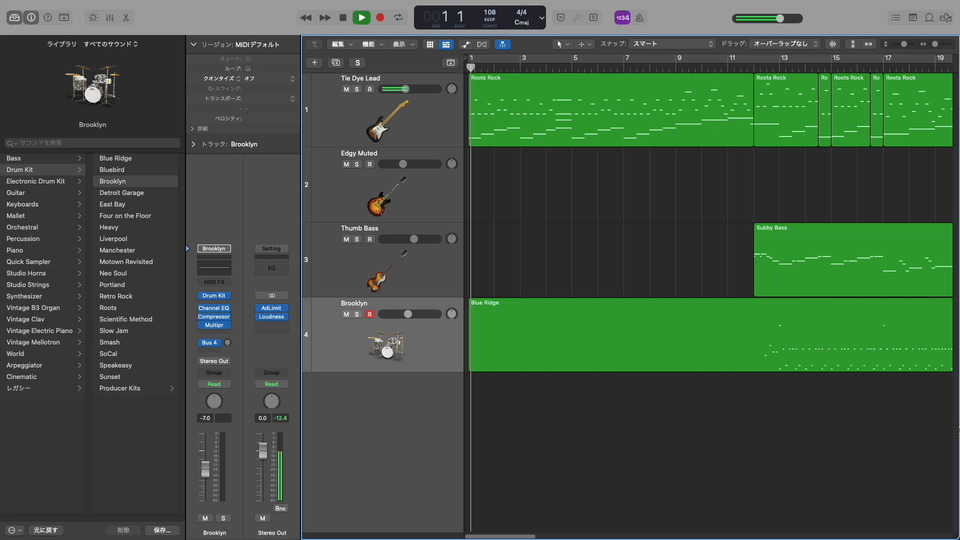Adjust the master volume slider
Viewport: 960px width, 540px height.
click(767, 18)
